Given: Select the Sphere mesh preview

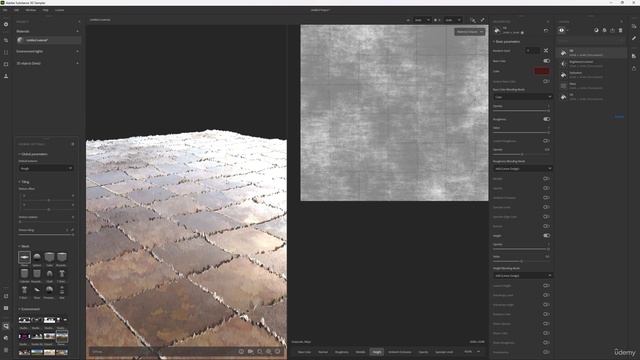Looking at the screenshot, I should click(x=37, y=257).
